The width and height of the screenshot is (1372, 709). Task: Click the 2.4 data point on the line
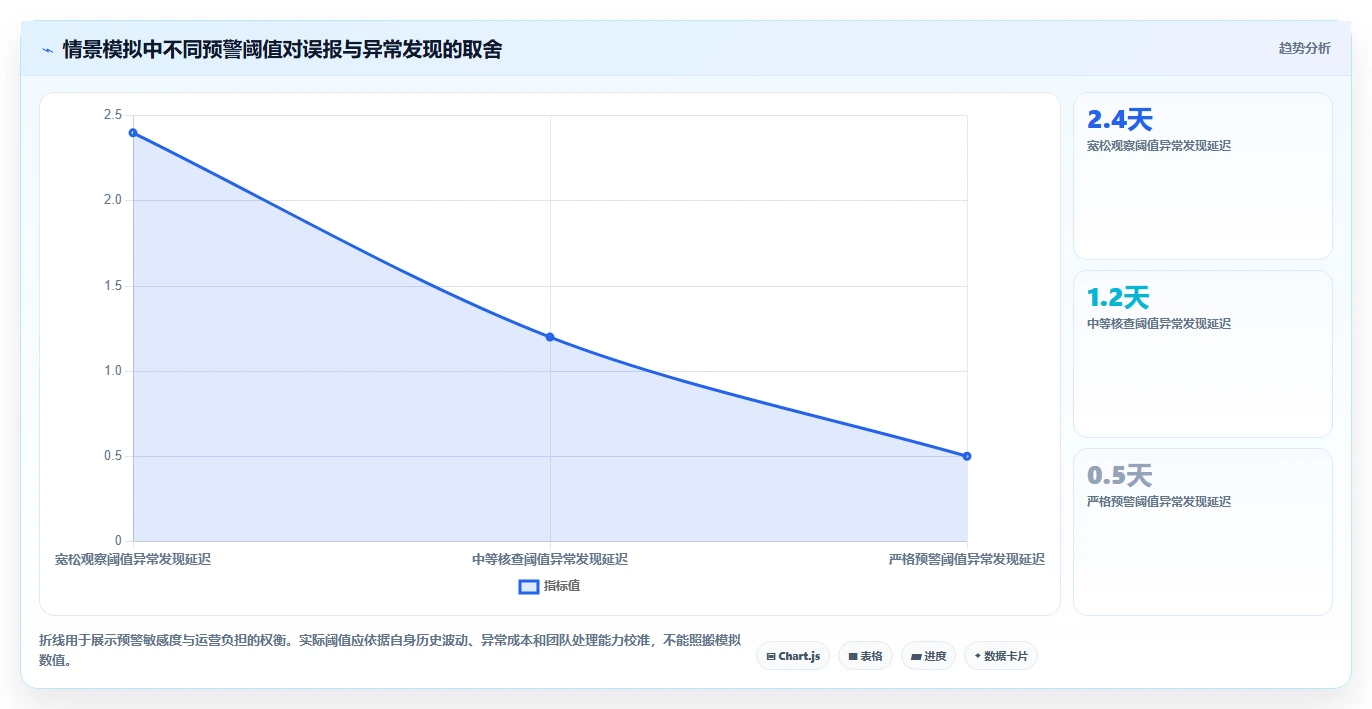tap(133, 133)
